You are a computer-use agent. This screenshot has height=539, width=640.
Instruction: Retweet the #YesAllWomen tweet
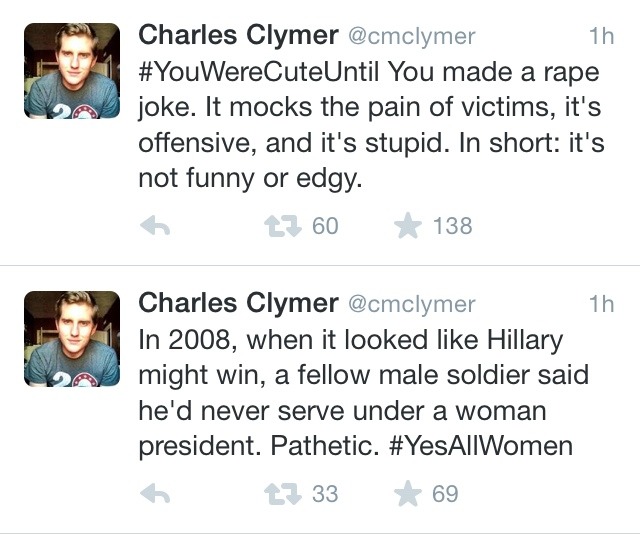click(277, 494)
